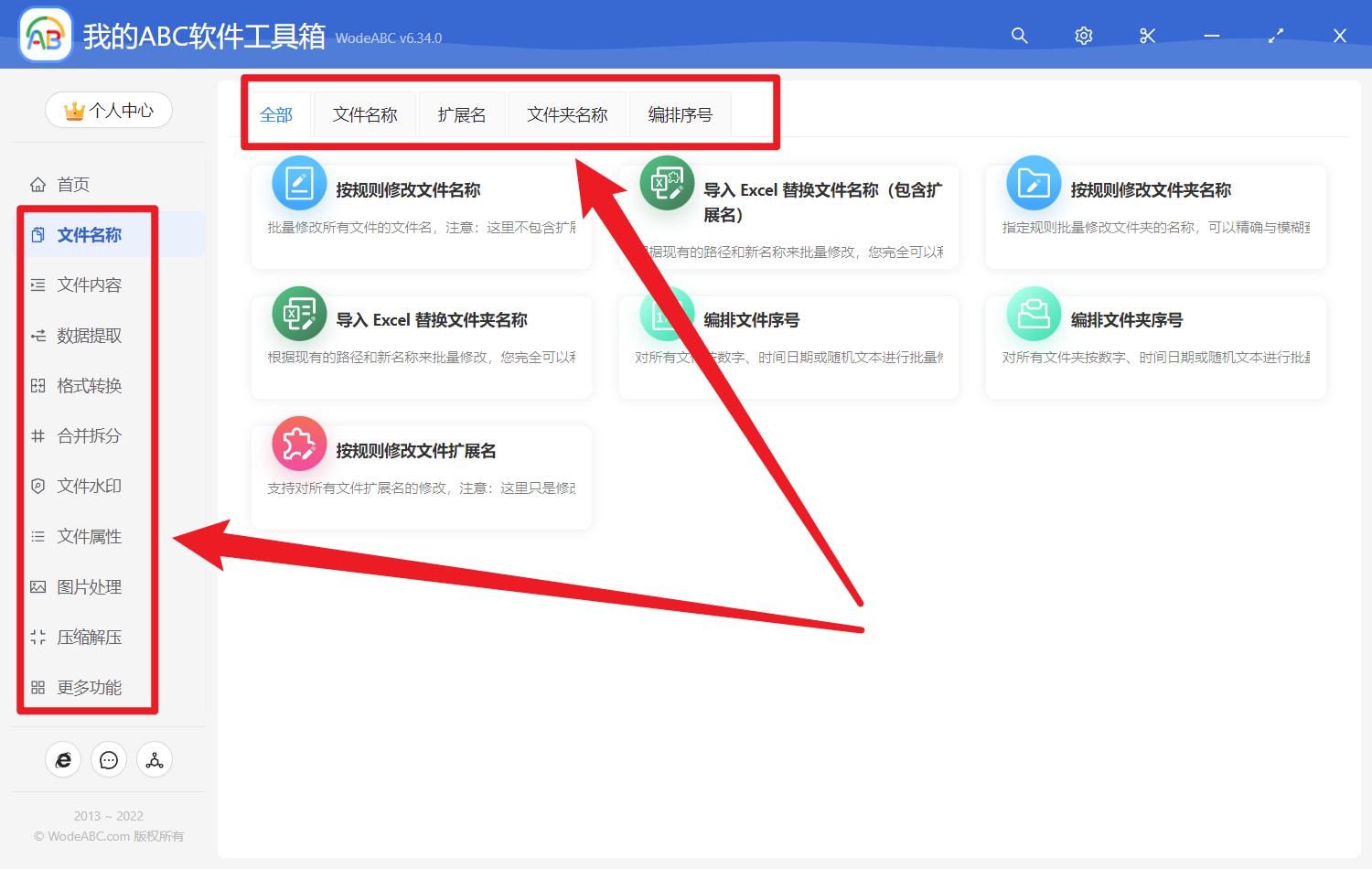Open the 编排文件夹序号 card
The image size is (1372, 869).
click(x=1154, y=346)
